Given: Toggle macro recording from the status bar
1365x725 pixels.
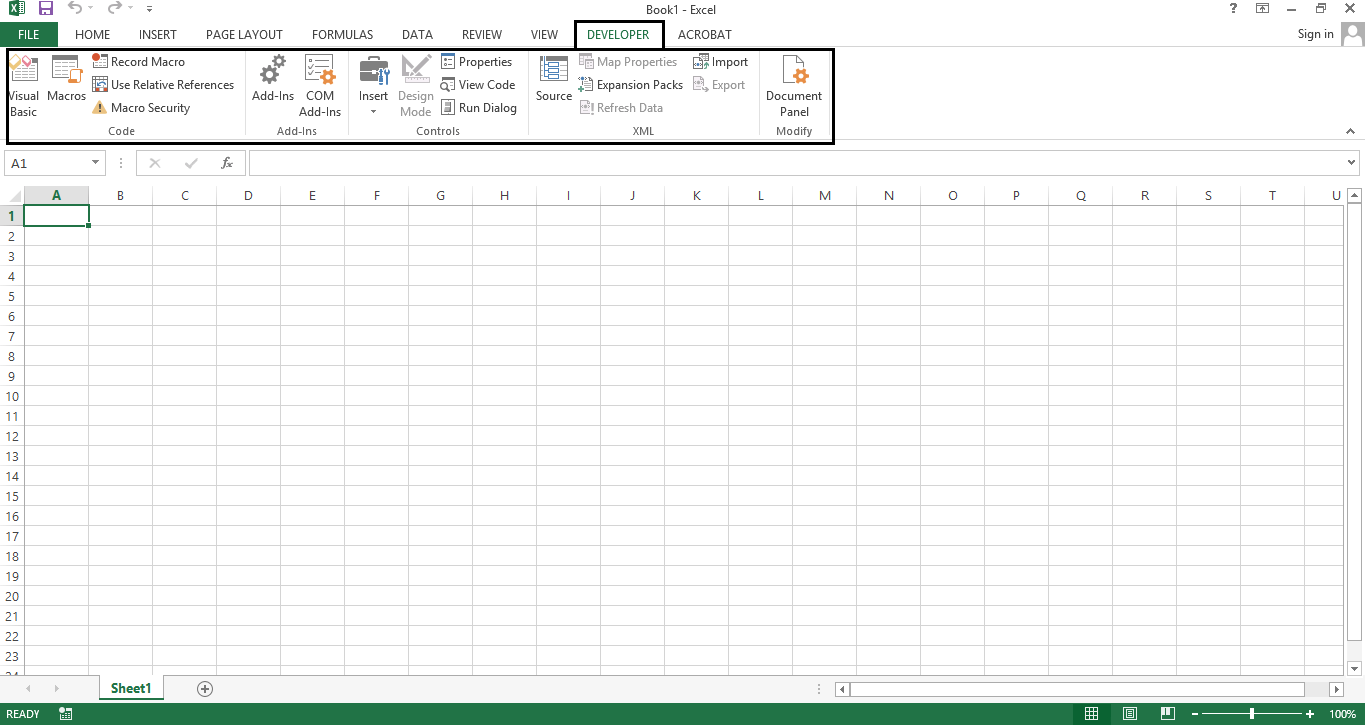Looking at the screenshot, I should pos(65,713).
